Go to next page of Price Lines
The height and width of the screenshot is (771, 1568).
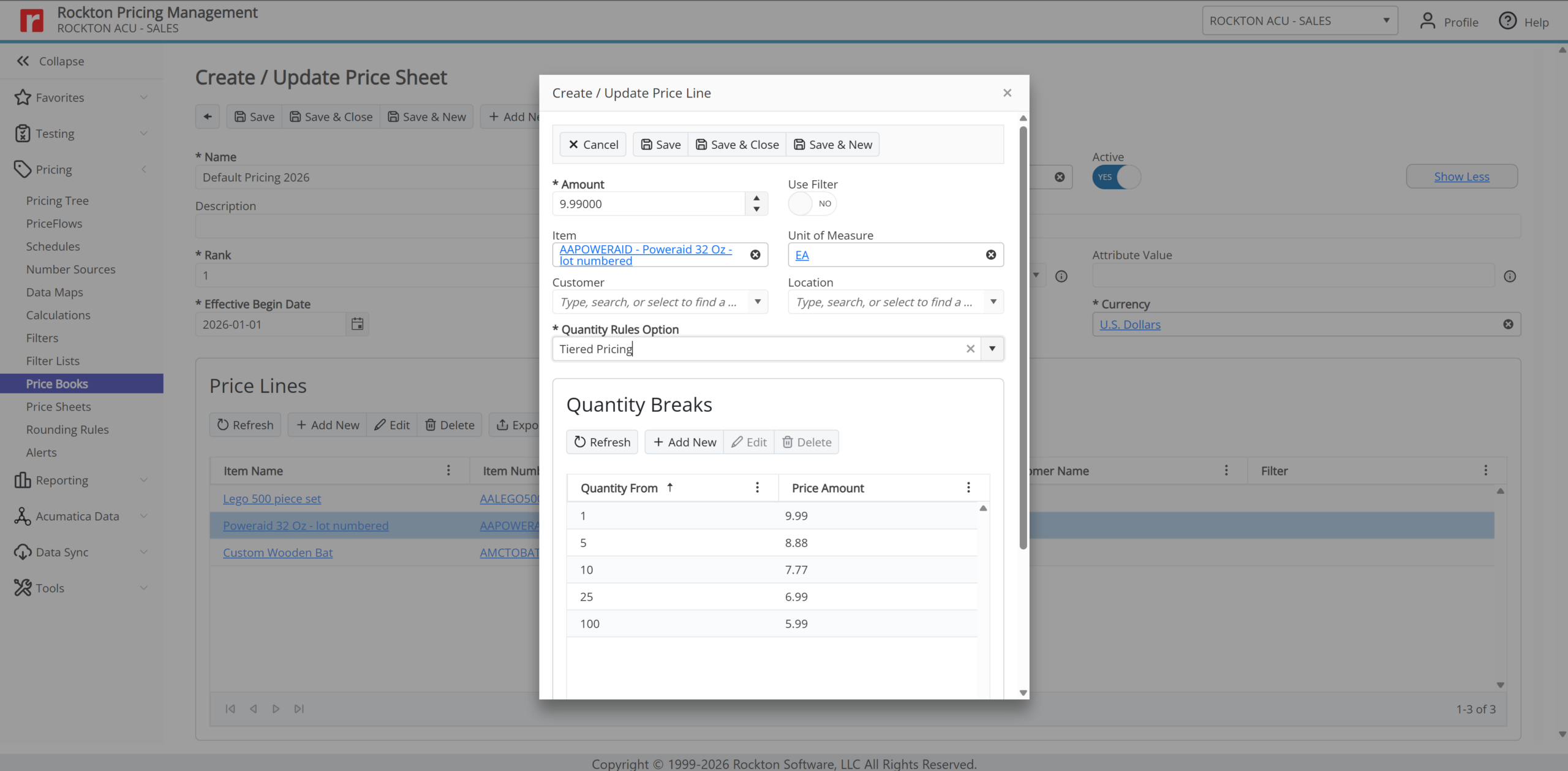pyautogui.click(x=276, y=708)
